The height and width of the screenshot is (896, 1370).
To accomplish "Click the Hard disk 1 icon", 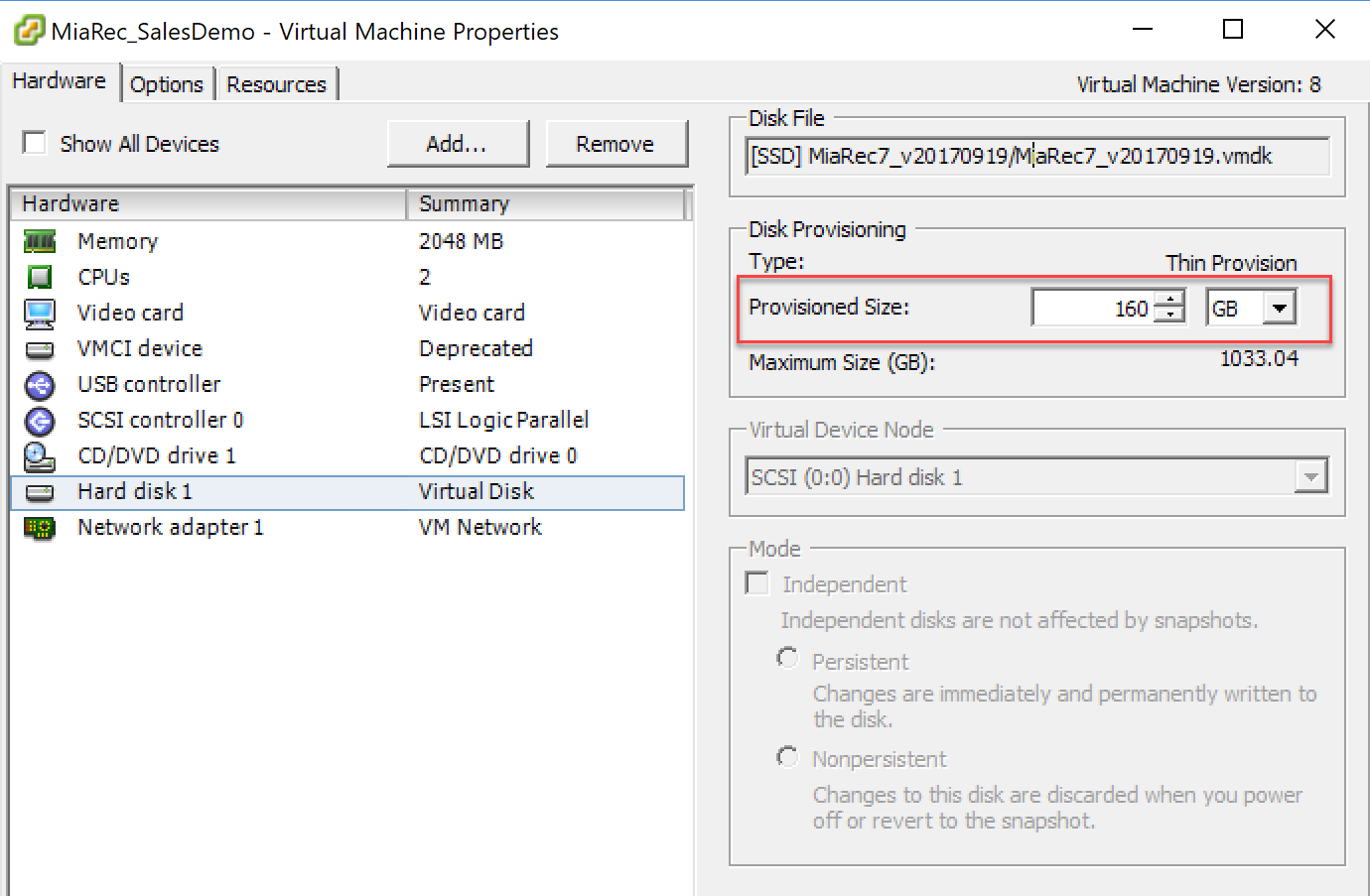I will pos(40,492).
